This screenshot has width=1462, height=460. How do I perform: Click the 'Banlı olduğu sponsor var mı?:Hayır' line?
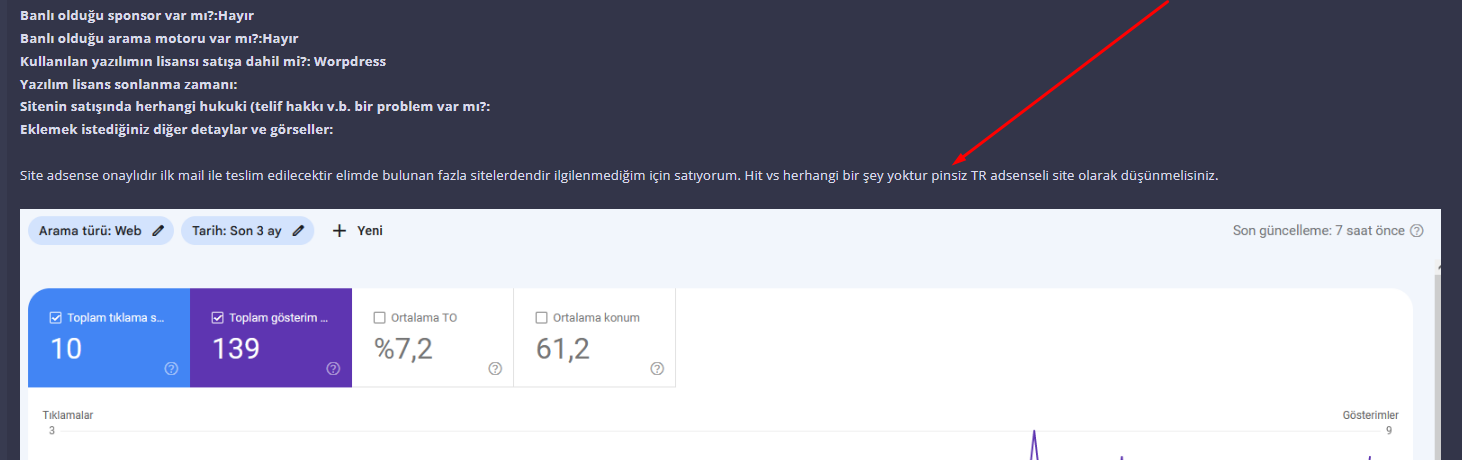(x=137, y=15)
